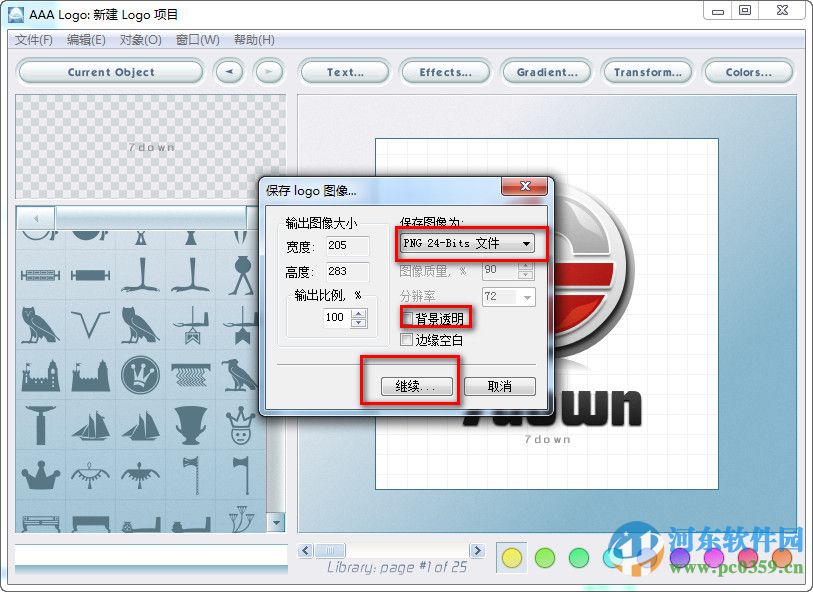
Task: Select the crowned king face shape
Action: click(239, 425)
